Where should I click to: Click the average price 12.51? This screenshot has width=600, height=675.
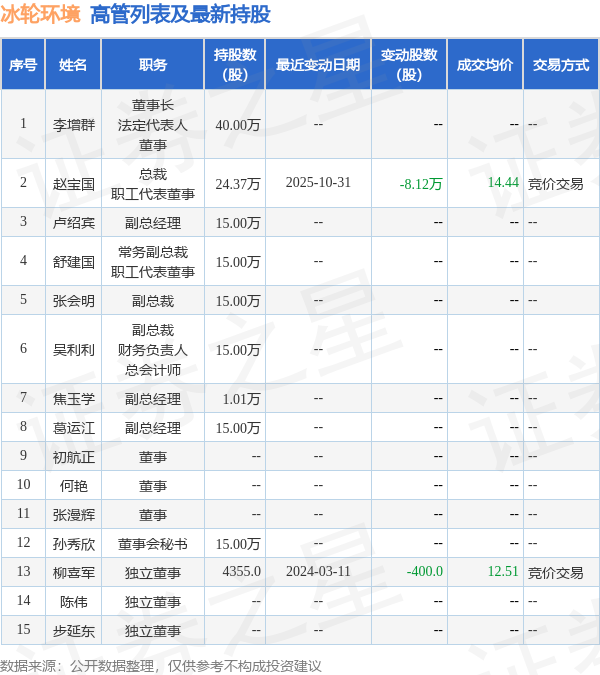[x=503, y=571]
